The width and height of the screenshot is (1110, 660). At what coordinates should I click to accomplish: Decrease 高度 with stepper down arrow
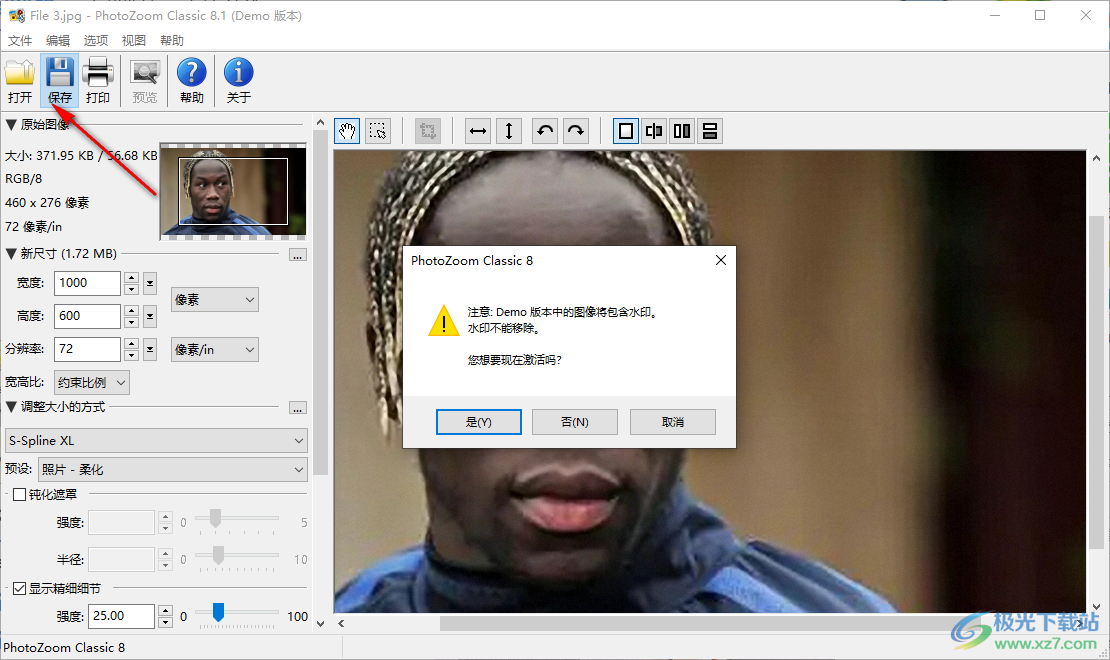click(x=131, y=322)
